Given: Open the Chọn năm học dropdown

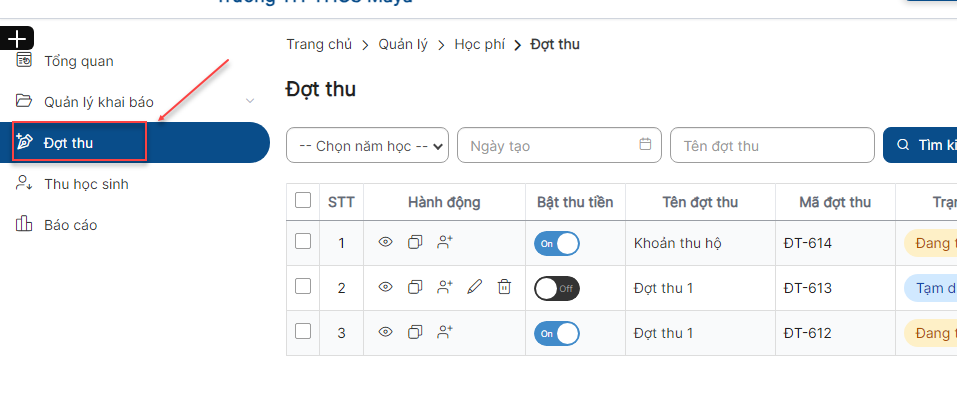Looking at the screenshot, I should pos(367,145).
